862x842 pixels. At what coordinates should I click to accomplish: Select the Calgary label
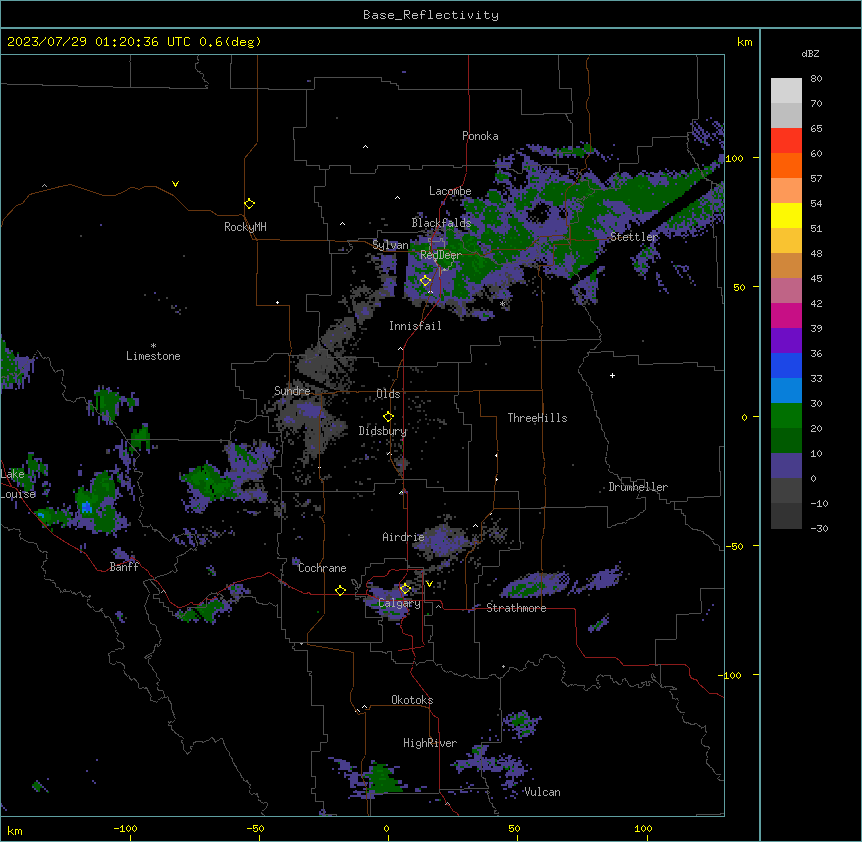click(399, 603)
